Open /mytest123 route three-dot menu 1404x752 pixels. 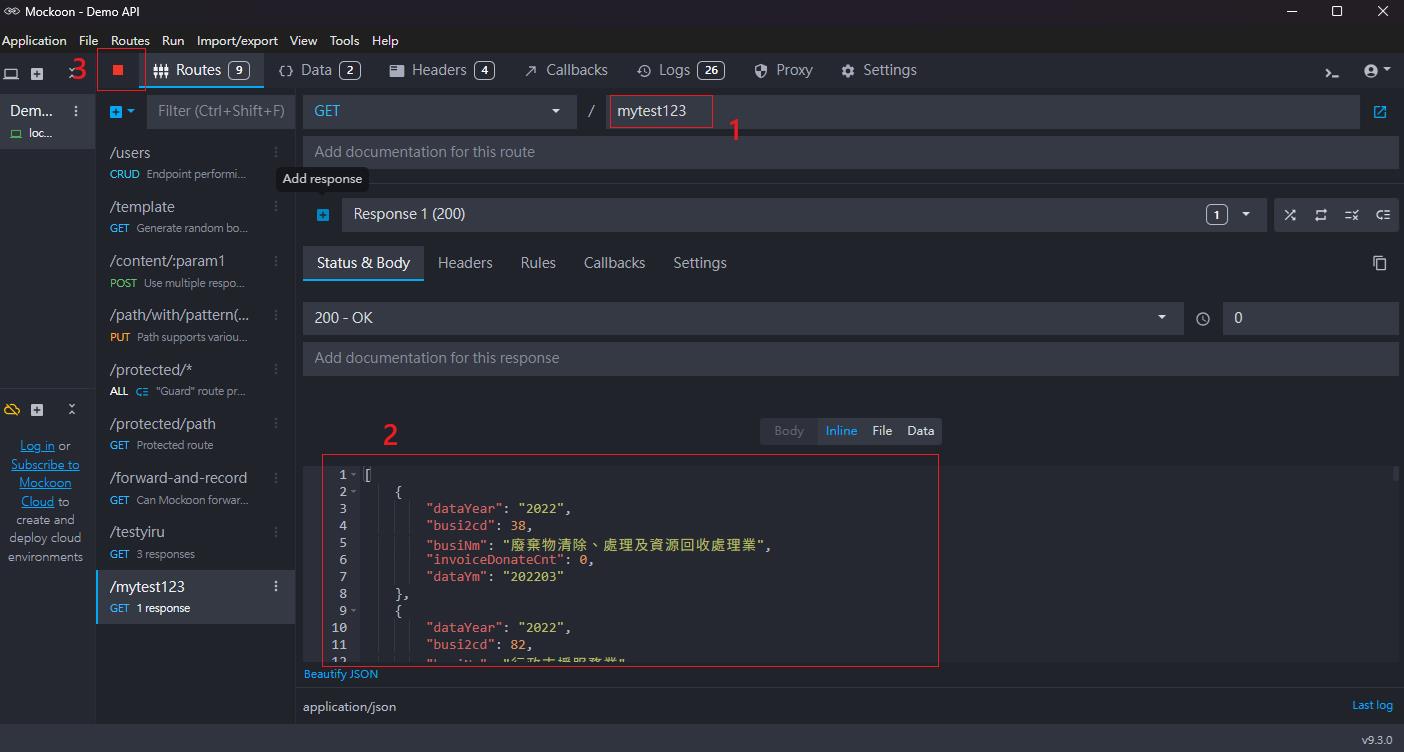coord(277,586)
